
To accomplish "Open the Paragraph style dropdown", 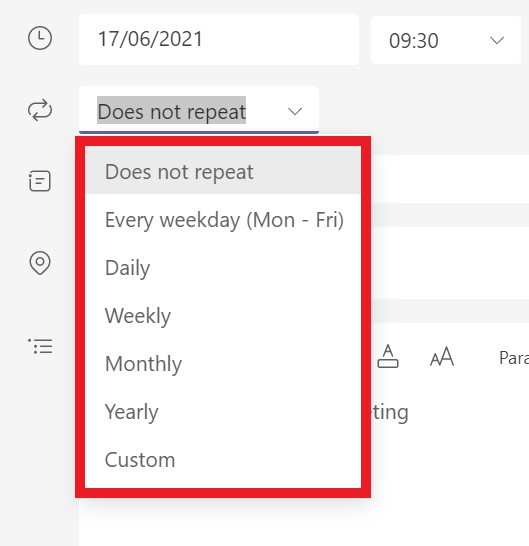I will (x=514, y=358).
